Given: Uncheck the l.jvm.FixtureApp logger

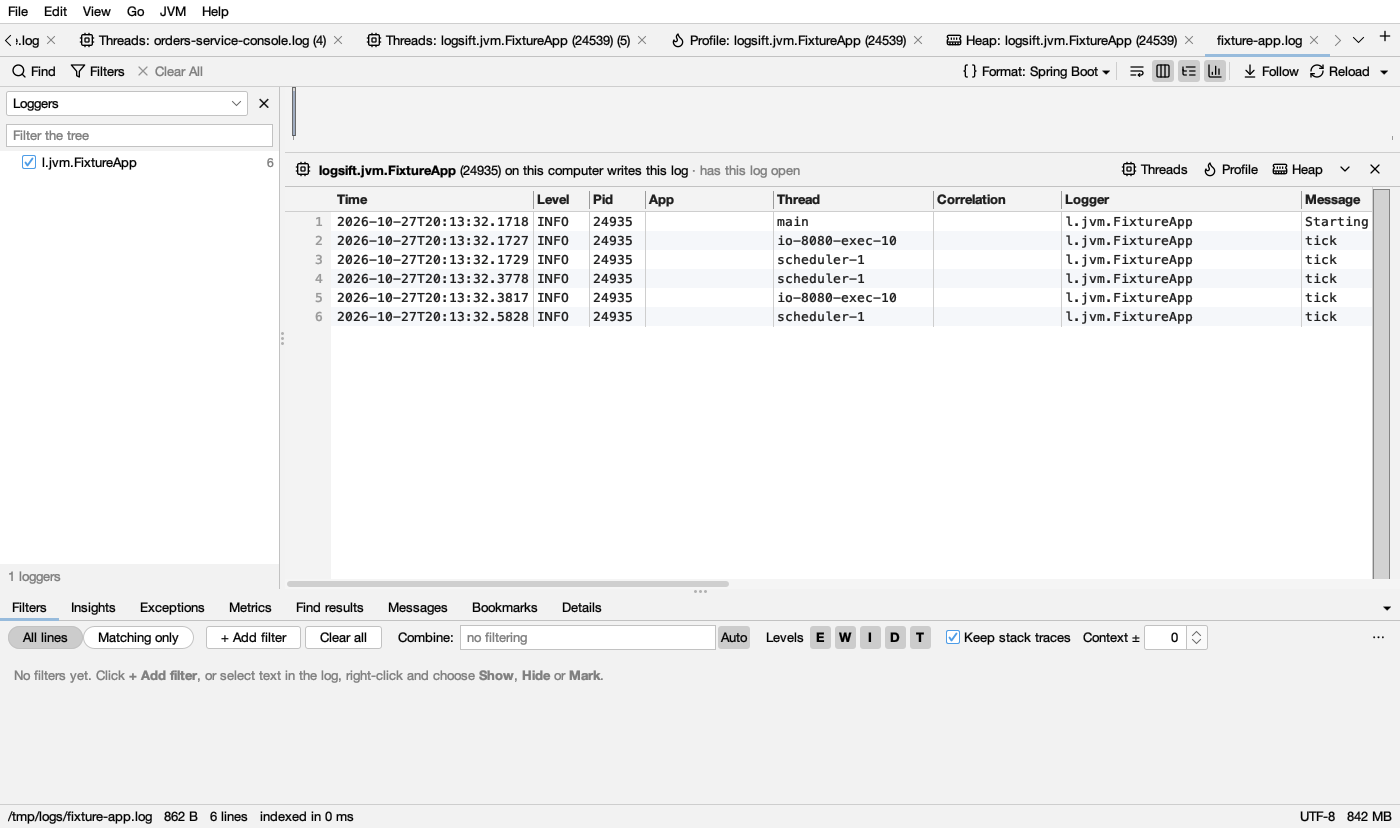Looking at the screenshot, I should [29, 163].
